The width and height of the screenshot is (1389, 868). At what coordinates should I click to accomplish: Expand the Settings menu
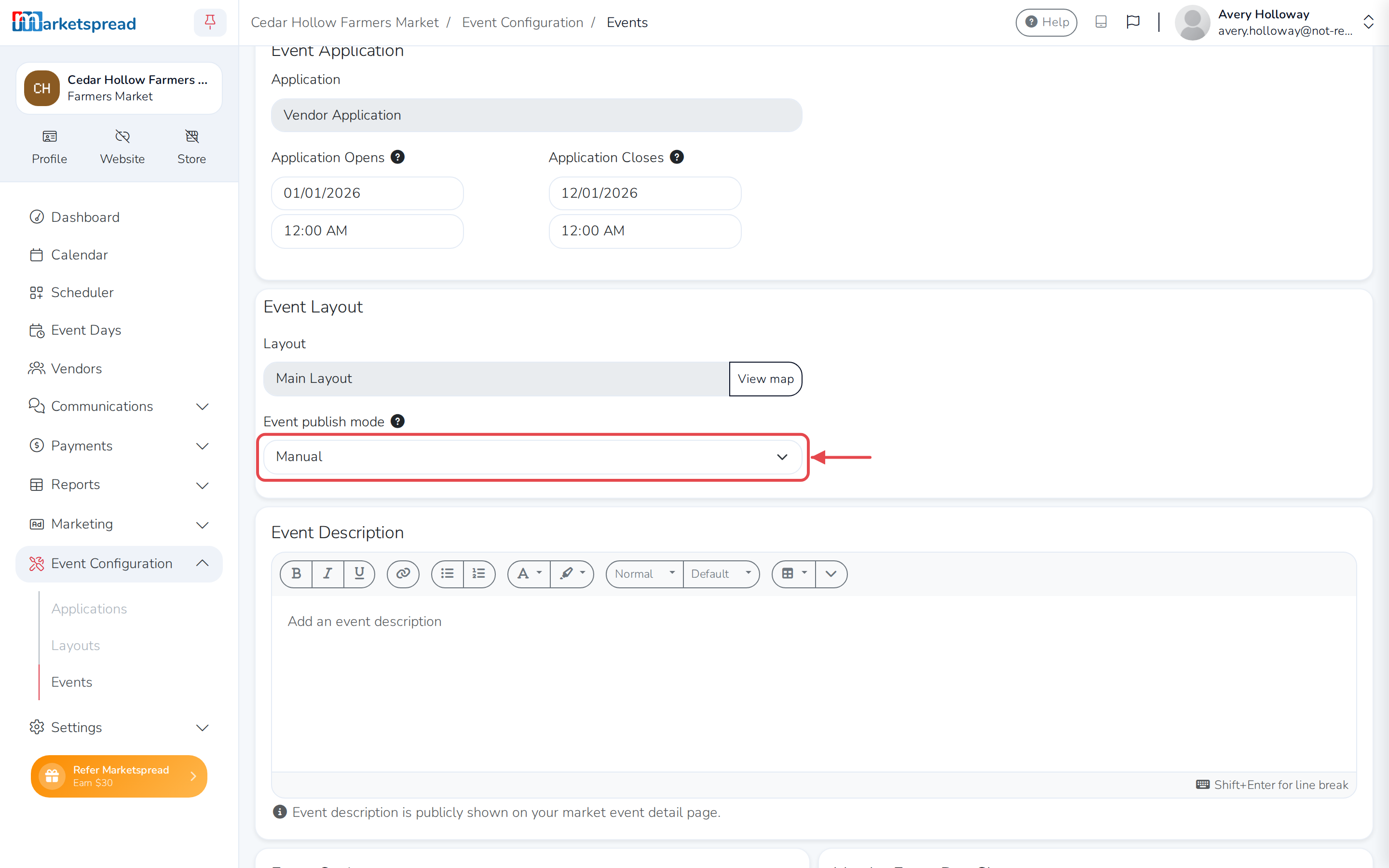[x=119, y=727]
